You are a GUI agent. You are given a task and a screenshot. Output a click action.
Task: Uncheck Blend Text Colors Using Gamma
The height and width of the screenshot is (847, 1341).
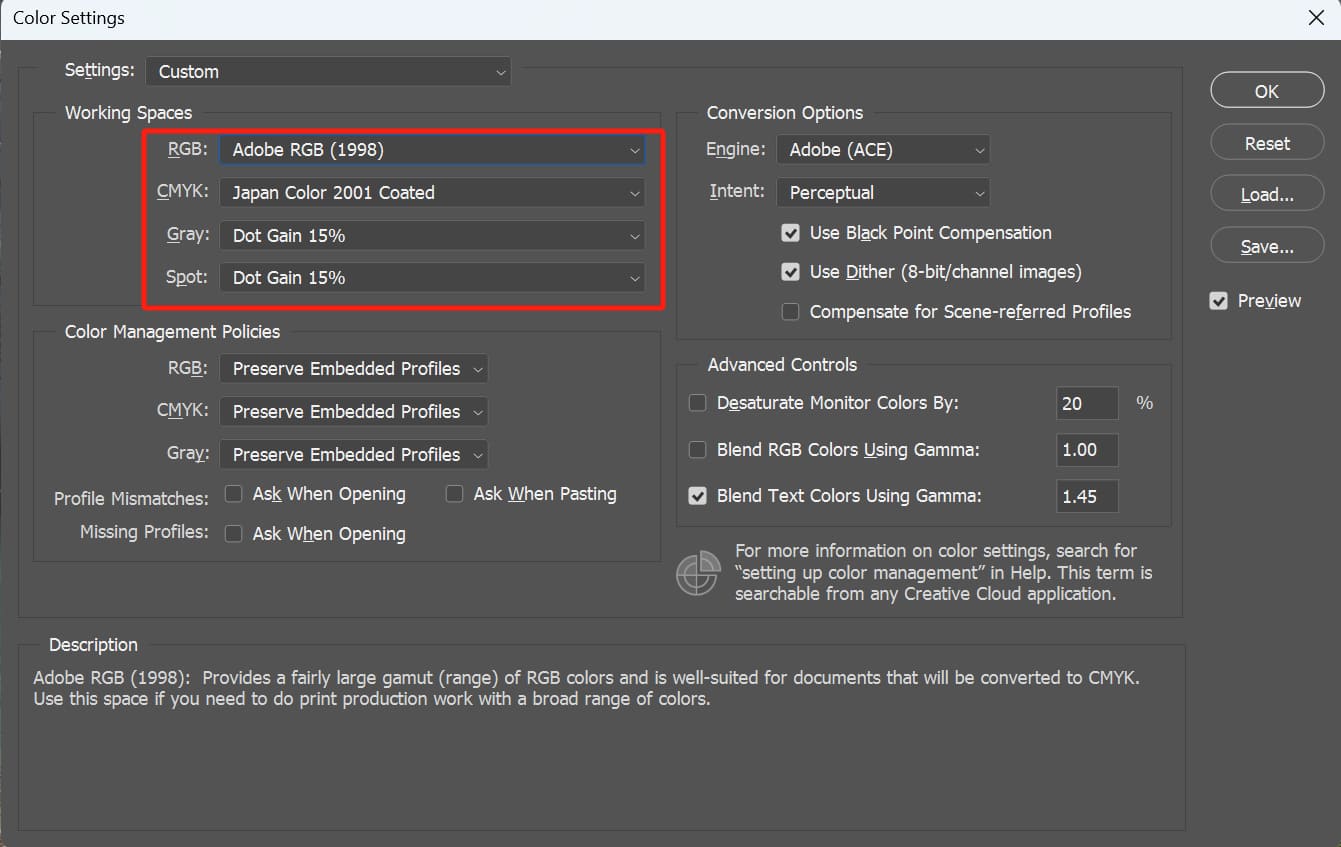click(698, 496)
